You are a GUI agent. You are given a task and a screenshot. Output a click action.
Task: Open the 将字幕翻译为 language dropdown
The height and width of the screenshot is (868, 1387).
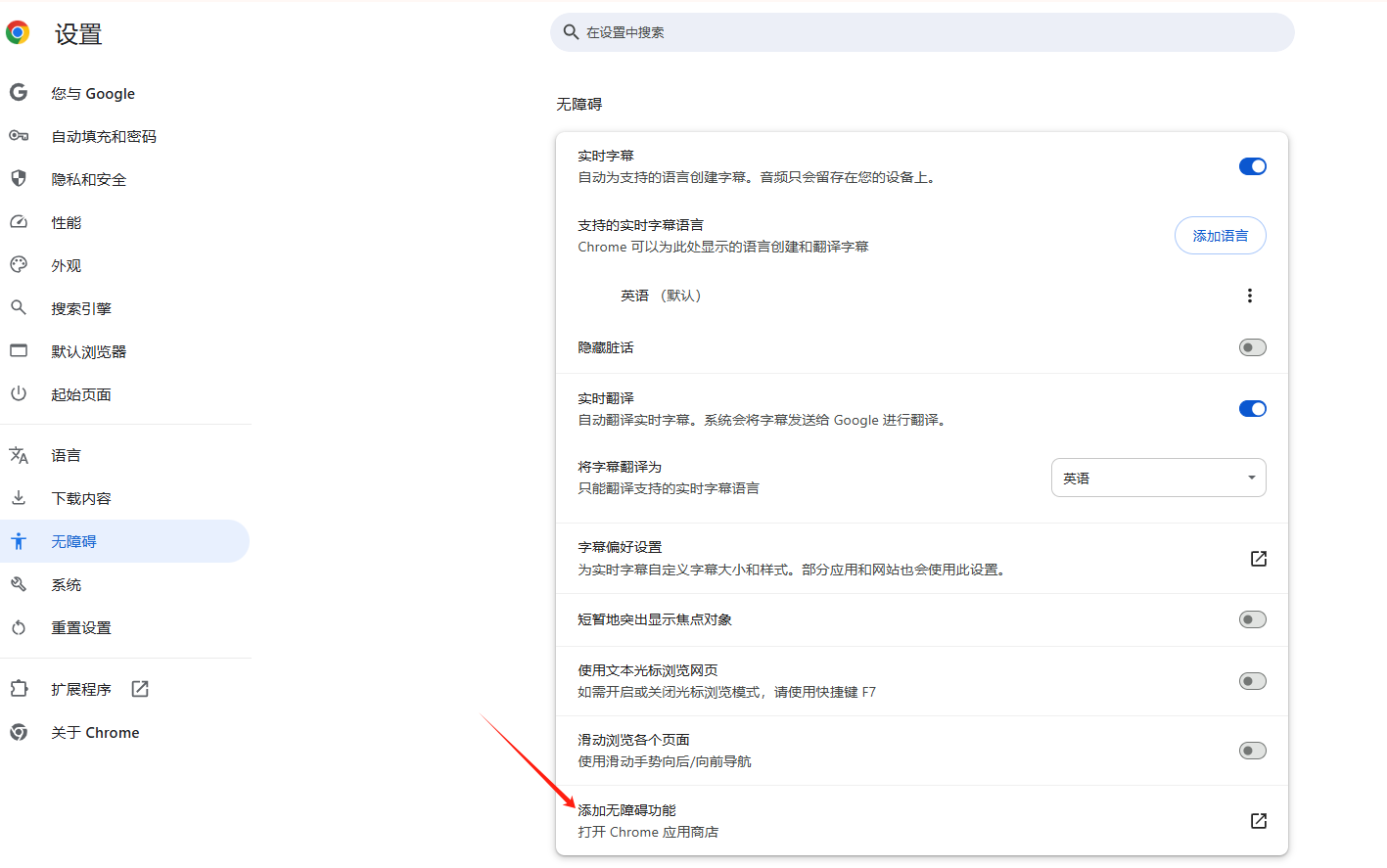click(x=1158, y=478)
